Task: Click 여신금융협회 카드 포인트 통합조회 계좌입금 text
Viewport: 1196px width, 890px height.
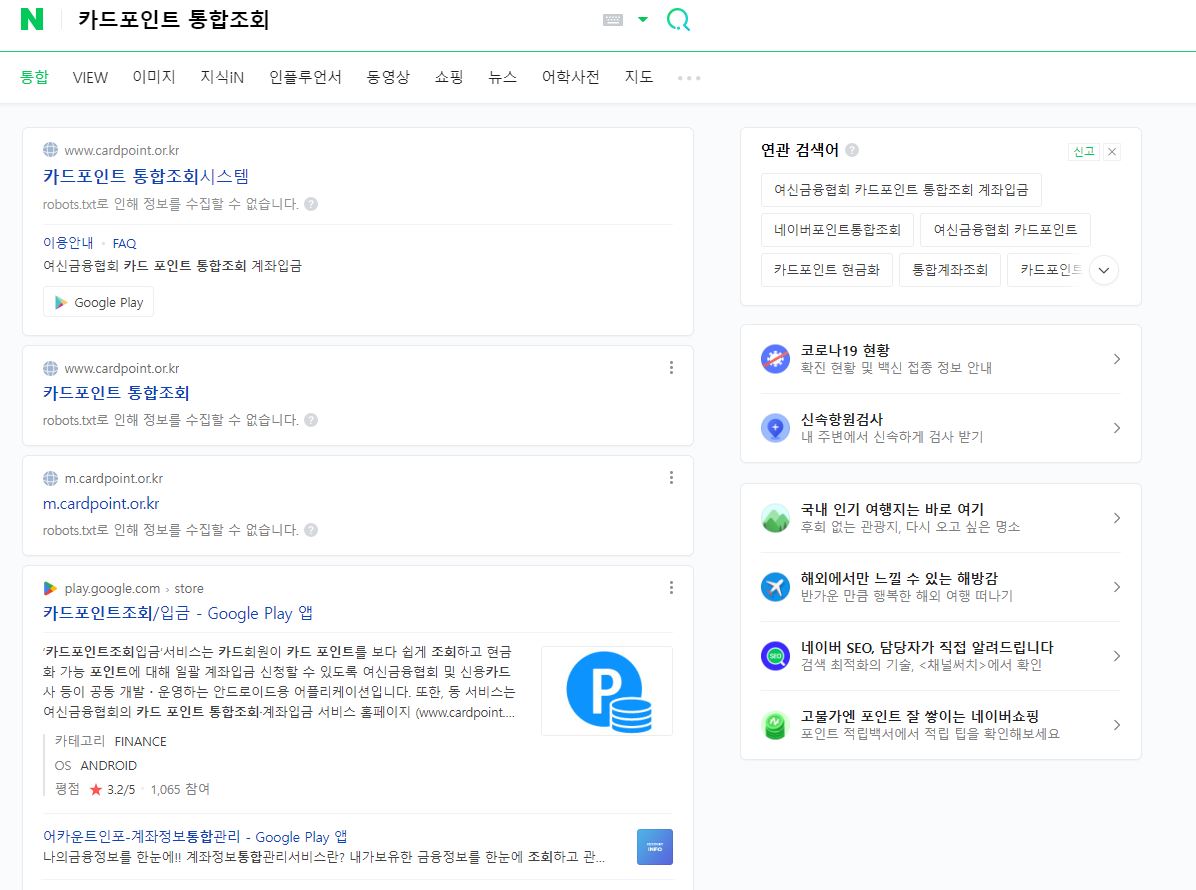Action: (x=172, y=265)
